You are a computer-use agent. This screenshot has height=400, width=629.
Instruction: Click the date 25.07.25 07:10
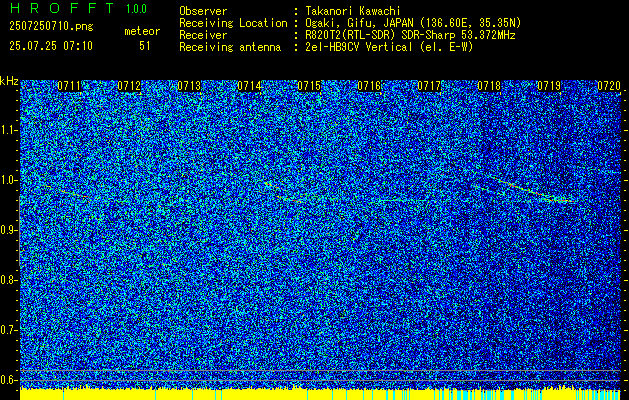[51, 45]
